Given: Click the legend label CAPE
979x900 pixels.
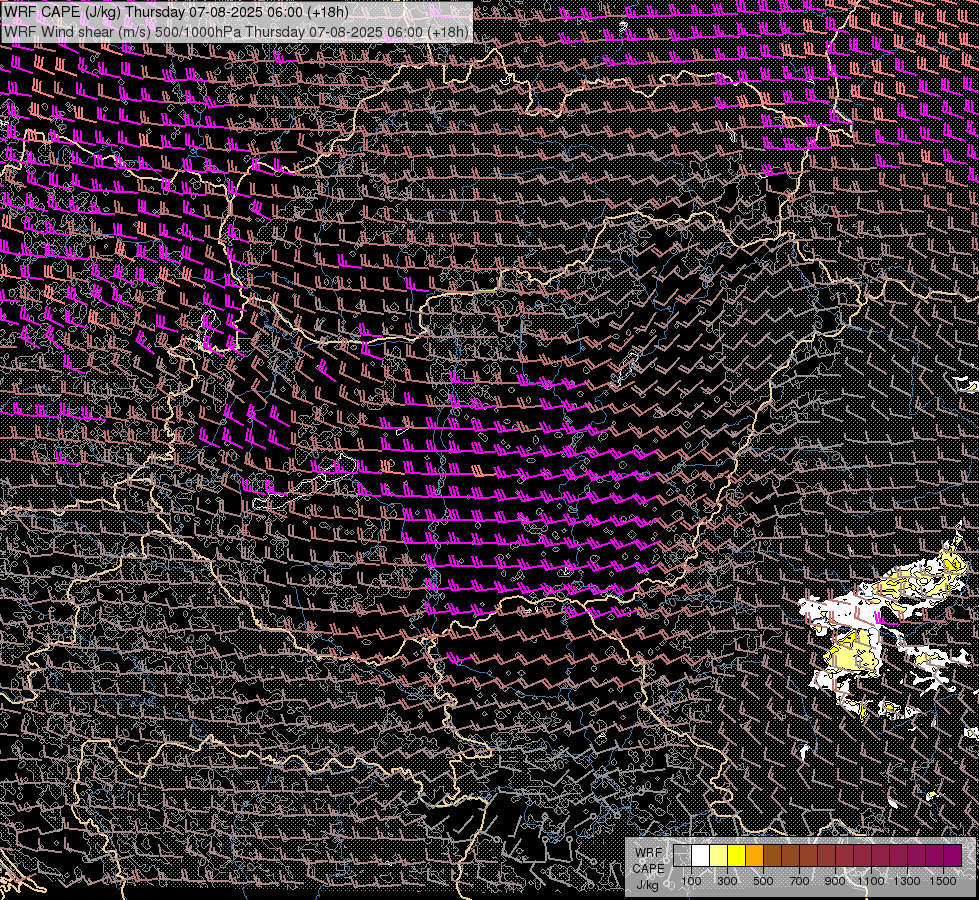Looking at the screenshot, I should coord(648,869).
